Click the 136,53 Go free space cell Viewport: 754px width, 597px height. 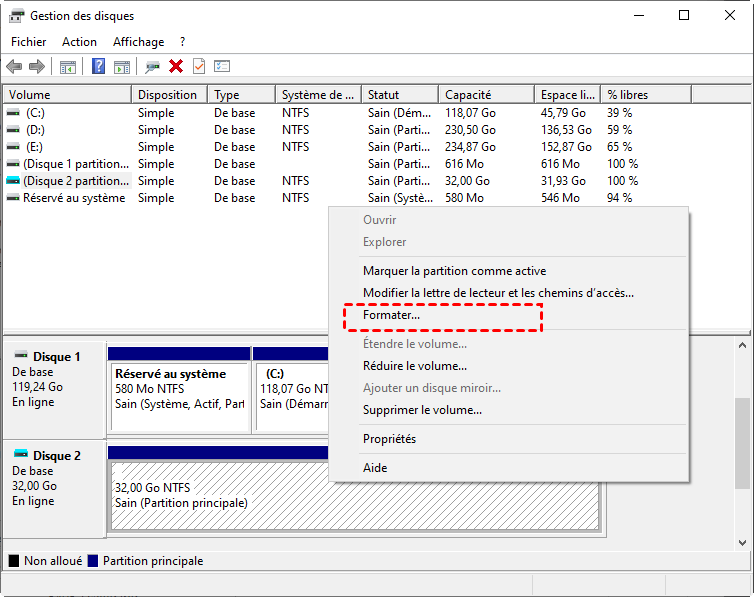pos(566,130)
